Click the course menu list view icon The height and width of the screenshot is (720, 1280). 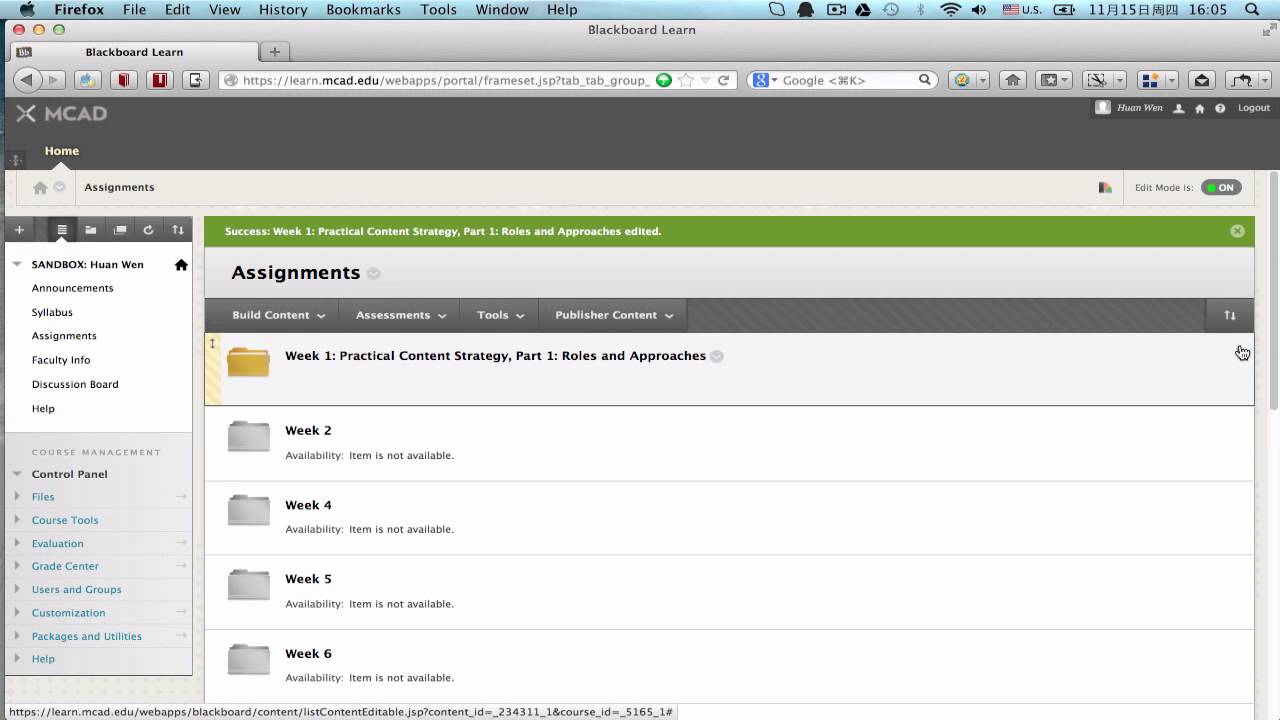(x=62, y=230)
